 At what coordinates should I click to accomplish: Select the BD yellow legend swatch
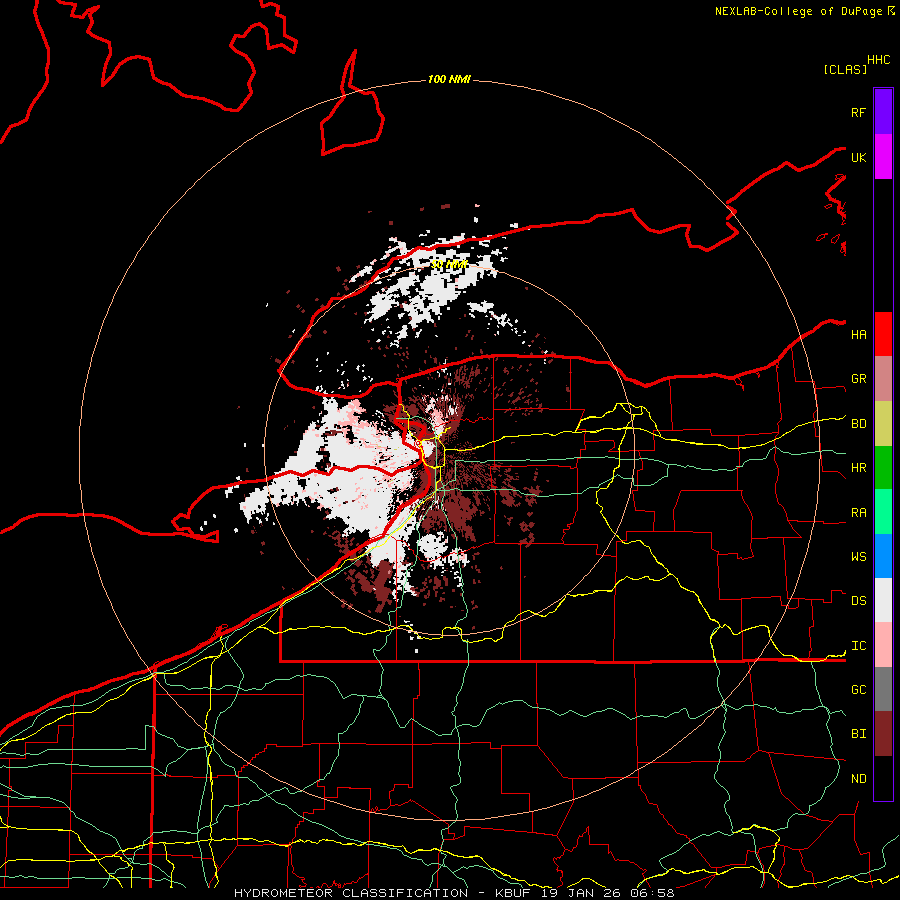pos(883,424)
